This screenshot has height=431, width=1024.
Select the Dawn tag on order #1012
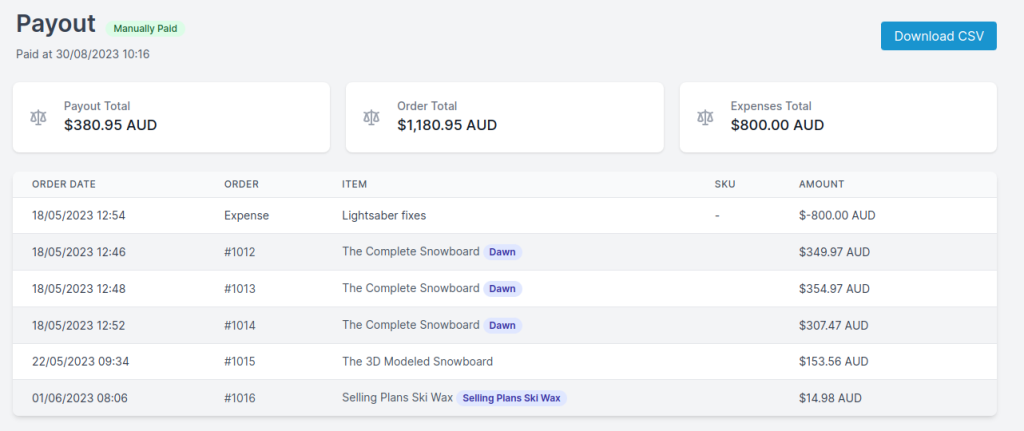(x=502, y=252)
